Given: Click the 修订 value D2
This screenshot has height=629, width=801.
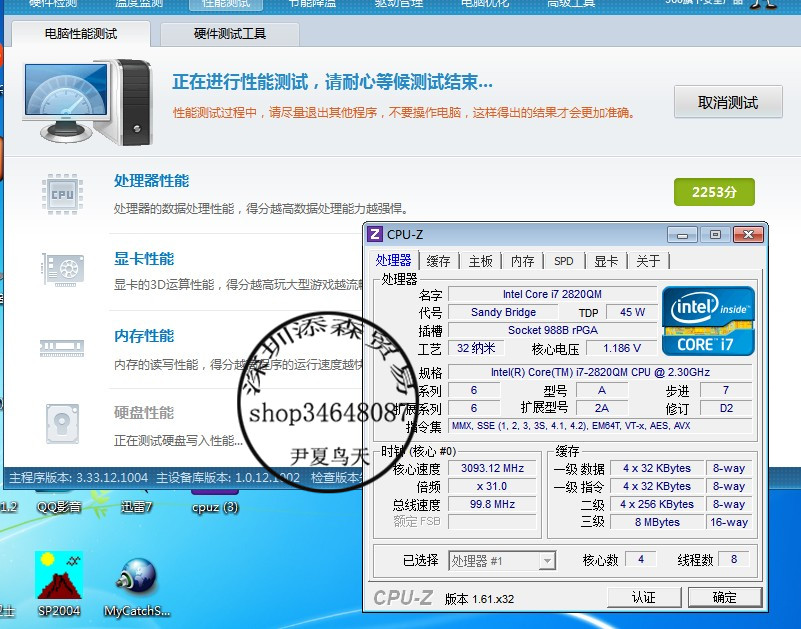Looking at the screenshot, I should point(726,408).
